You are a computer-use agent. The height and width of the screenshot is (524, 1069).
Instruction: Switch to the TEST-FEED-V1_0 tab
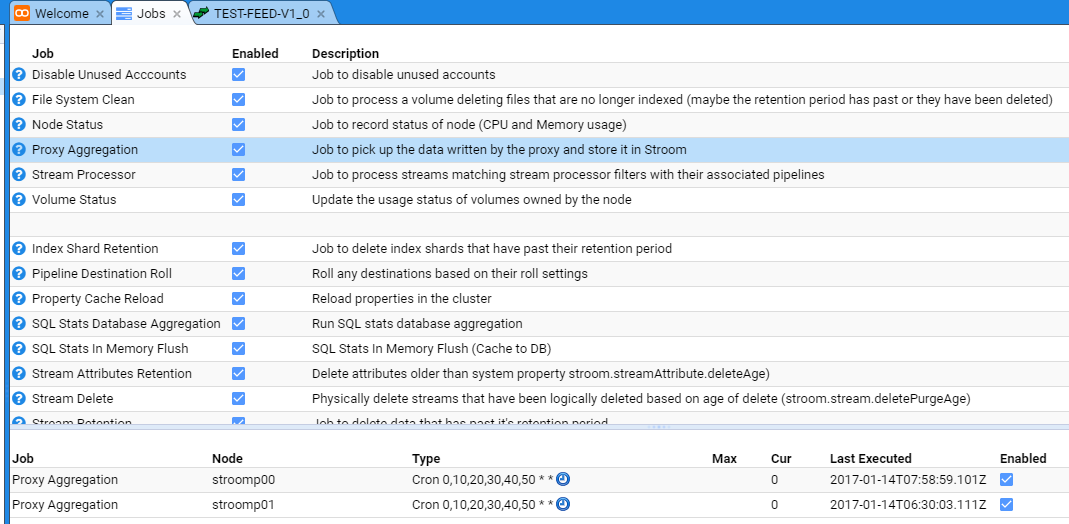point(260,14)
